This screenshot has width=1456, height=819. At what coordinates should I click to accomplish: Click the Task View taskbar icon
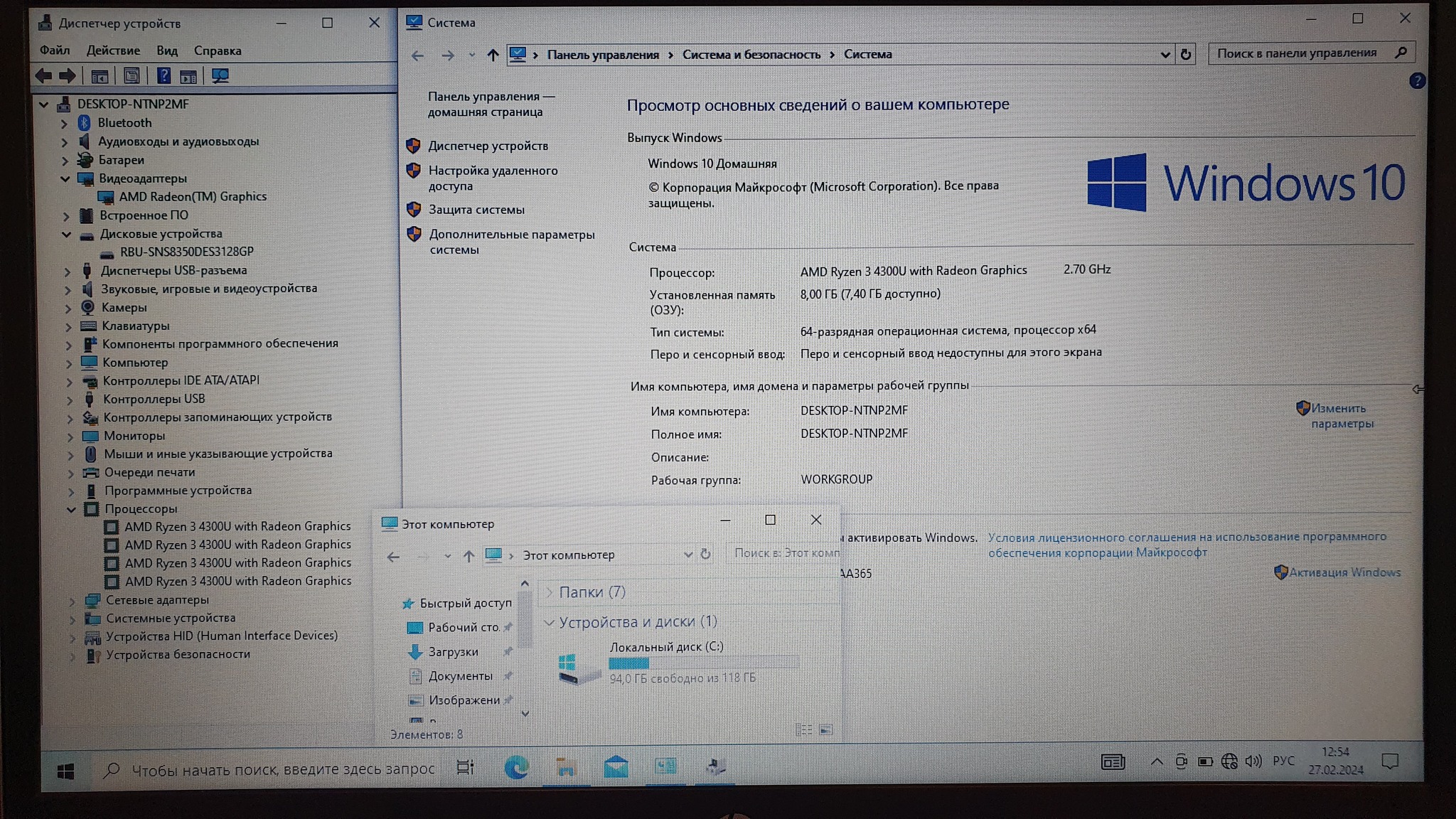[466, 767]
